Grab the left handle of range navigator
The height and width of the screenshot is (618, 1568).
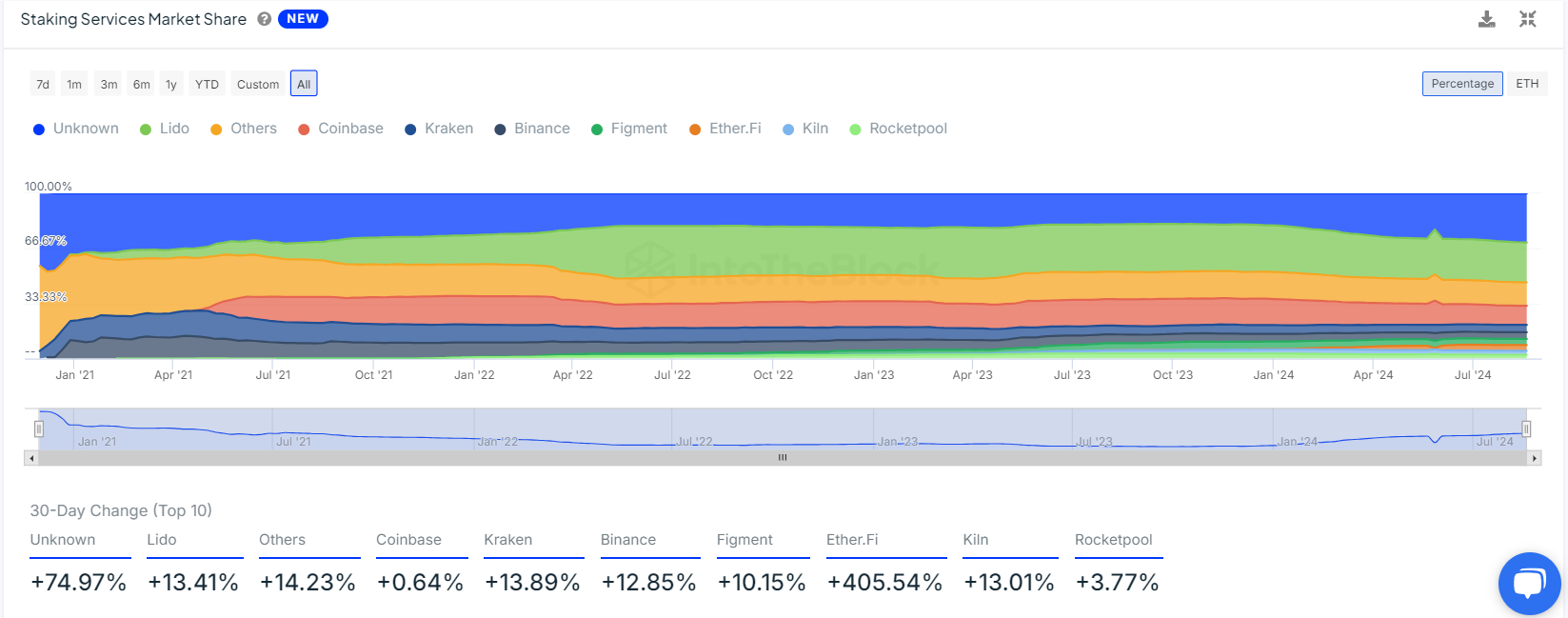(x=39, y=429)
